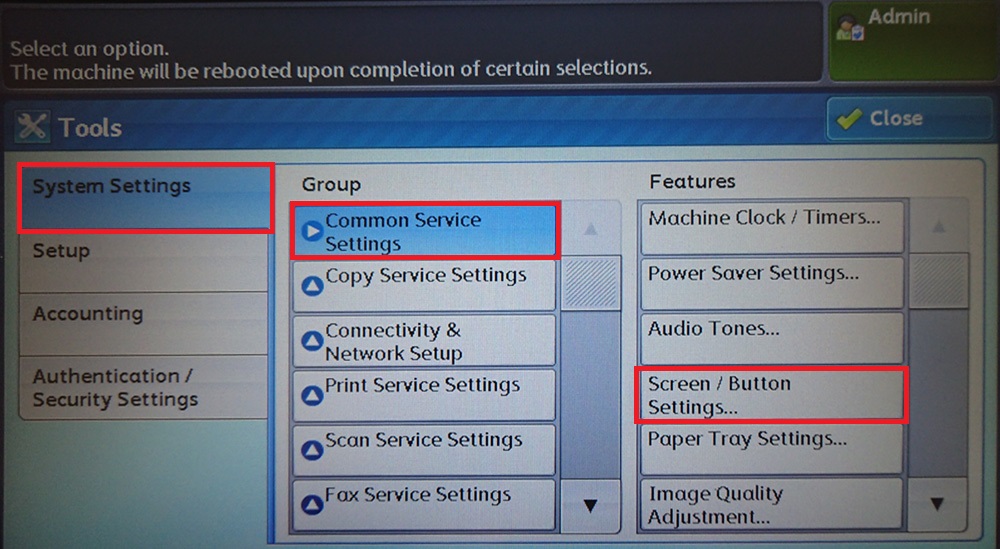The width and height of the screenshot is (1000, 549).
Task: Click the Tools wrench icon
Action: [33, 127]
